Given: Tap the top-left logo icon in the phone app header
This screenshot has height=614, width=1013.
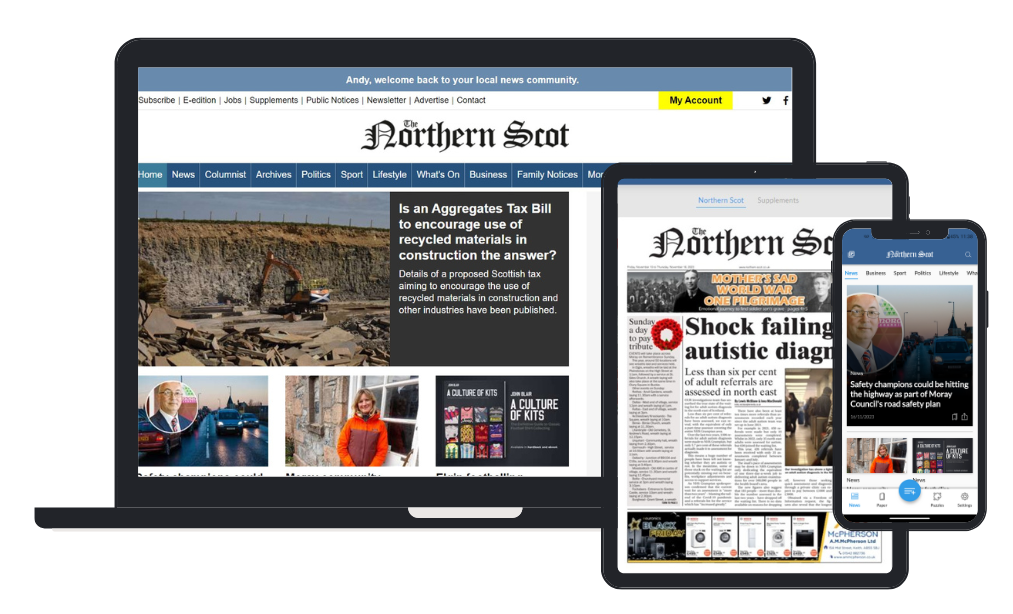Looking at the screenshot, I should [x=851, y=255].
